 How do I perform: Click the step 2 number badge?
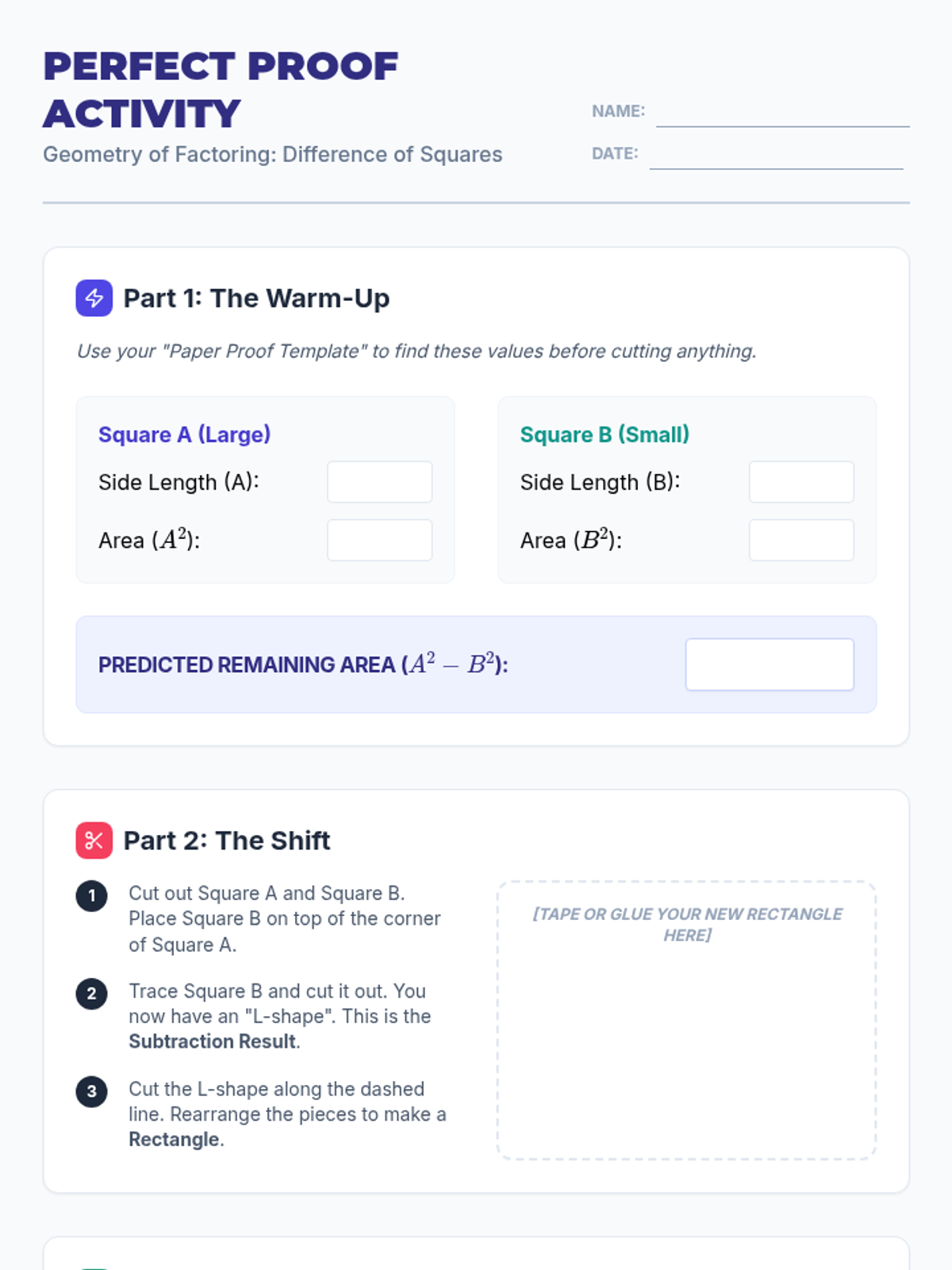(x=92, y=994)
